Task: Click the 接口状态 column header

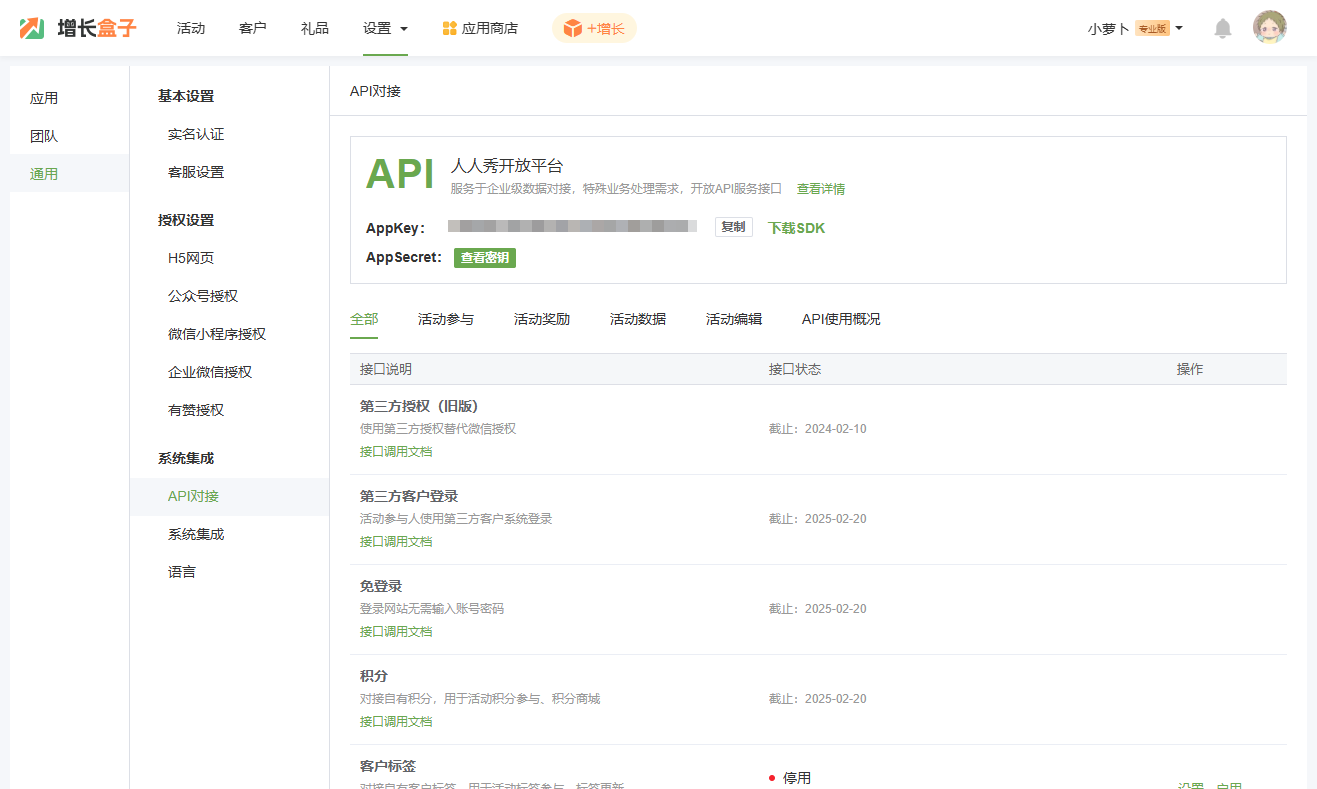Action: (794, 369)
